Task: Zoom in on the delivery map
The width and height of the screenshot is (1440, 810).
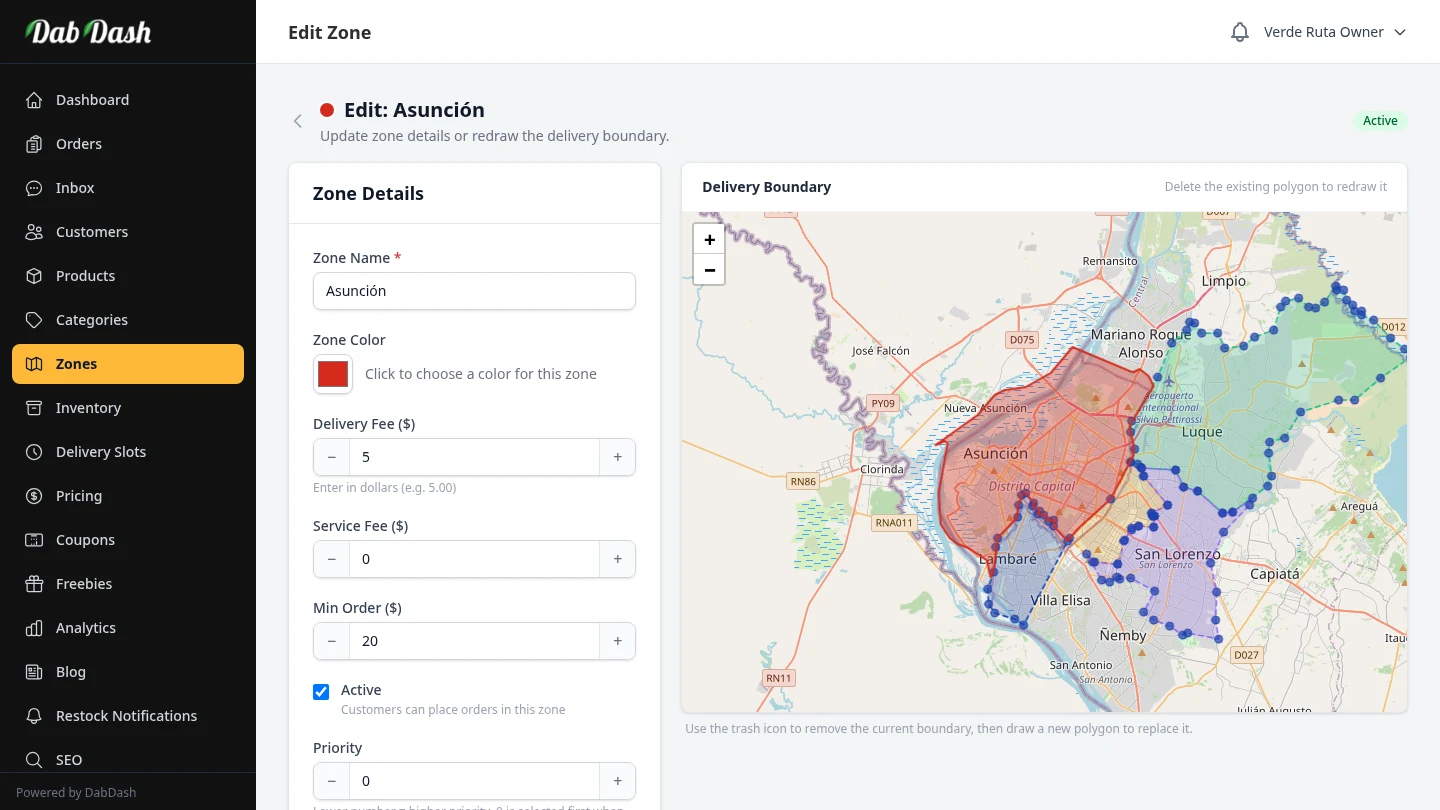Action: point(709,240)
